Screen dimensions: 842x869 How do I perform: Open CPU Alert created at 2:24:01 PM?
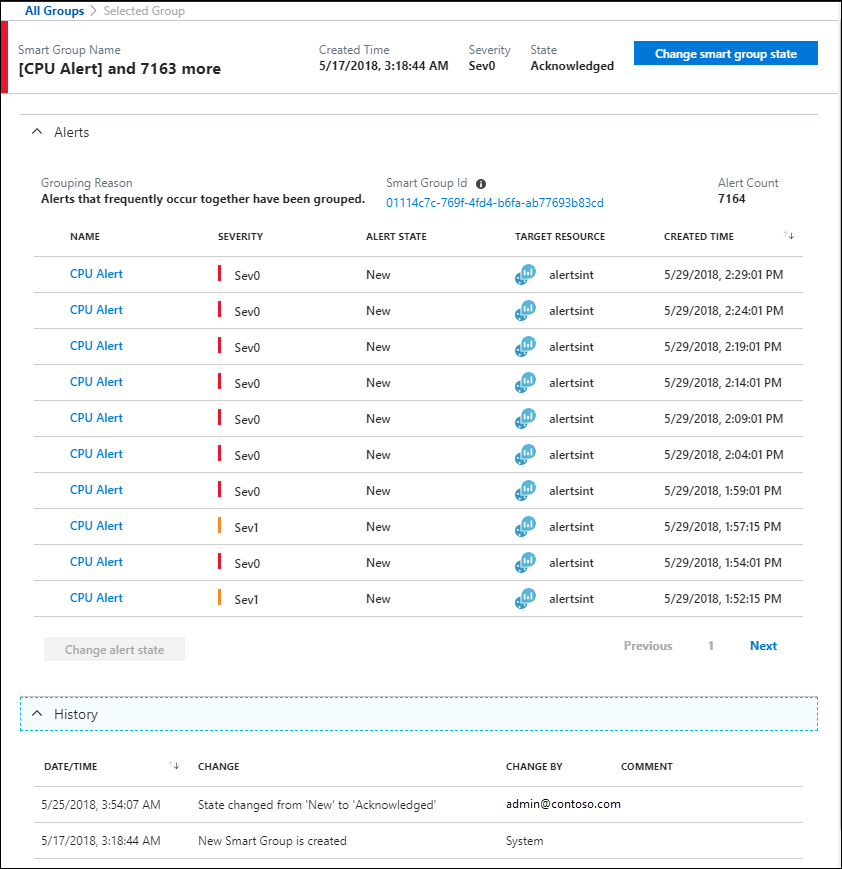click(x=96, y=310)
